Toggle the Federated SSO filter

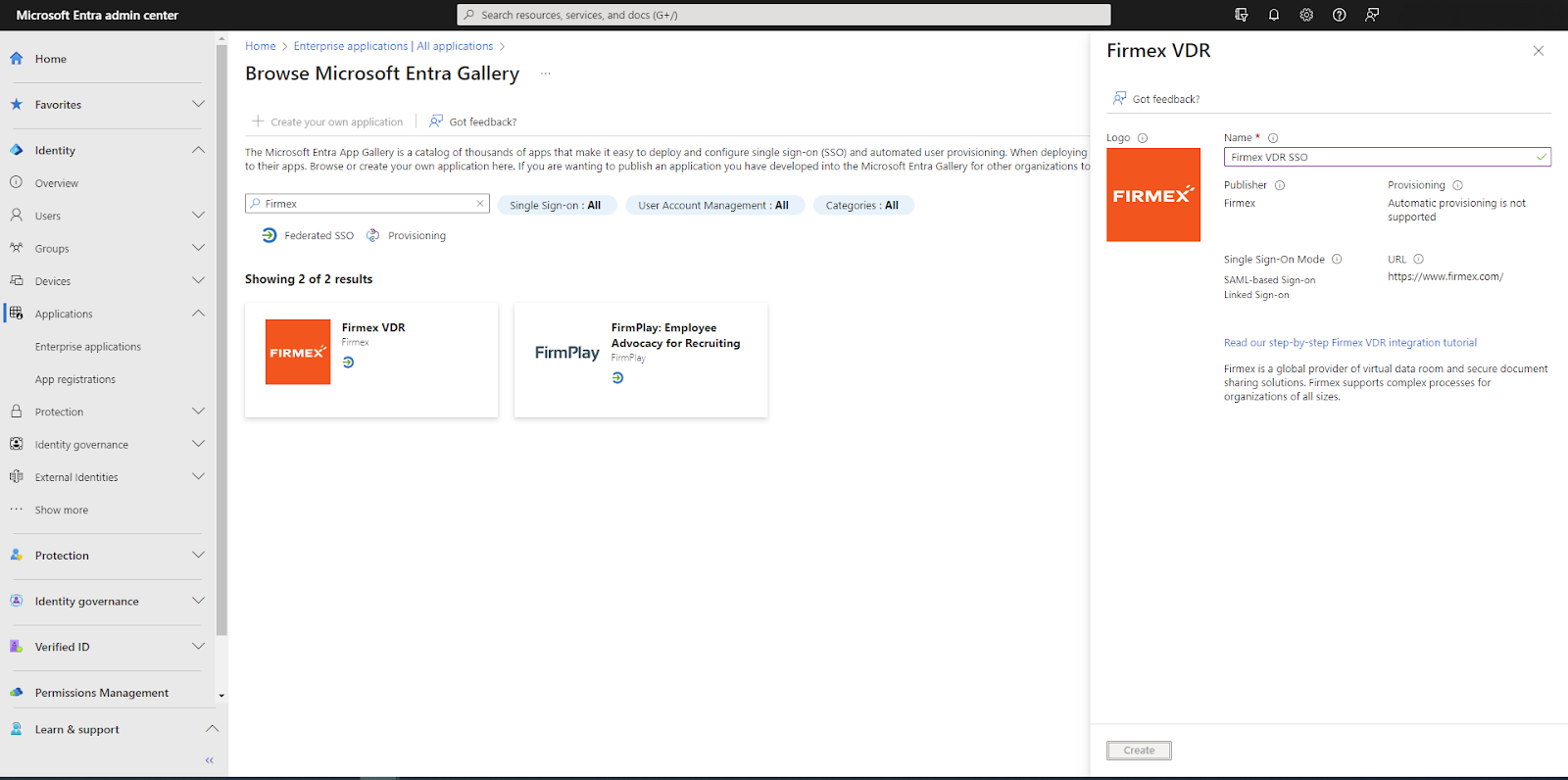tap(308, 235)
